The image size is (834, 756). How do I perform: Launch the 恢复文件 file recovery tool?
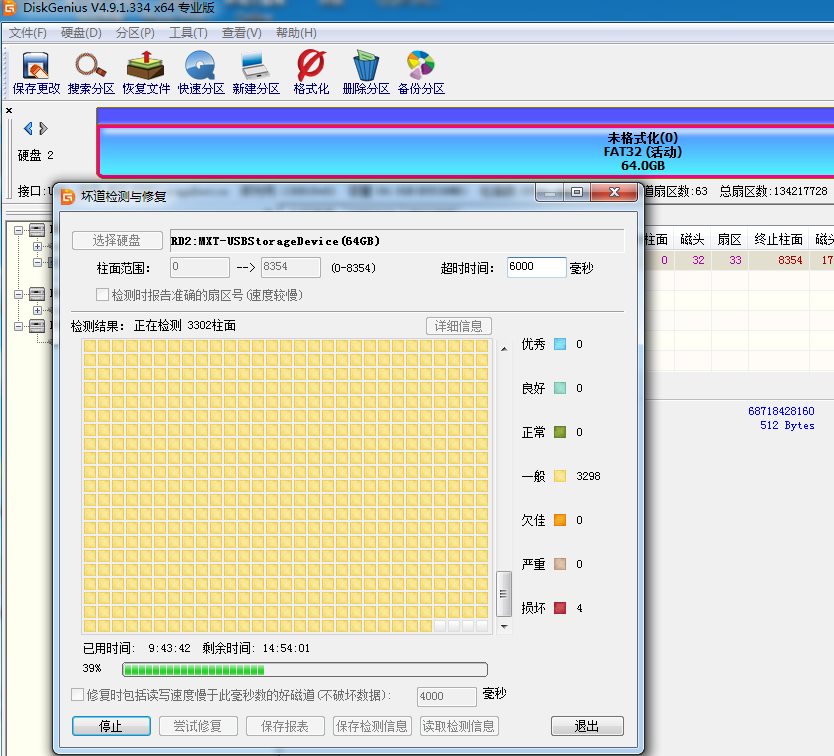pos(146,73)
